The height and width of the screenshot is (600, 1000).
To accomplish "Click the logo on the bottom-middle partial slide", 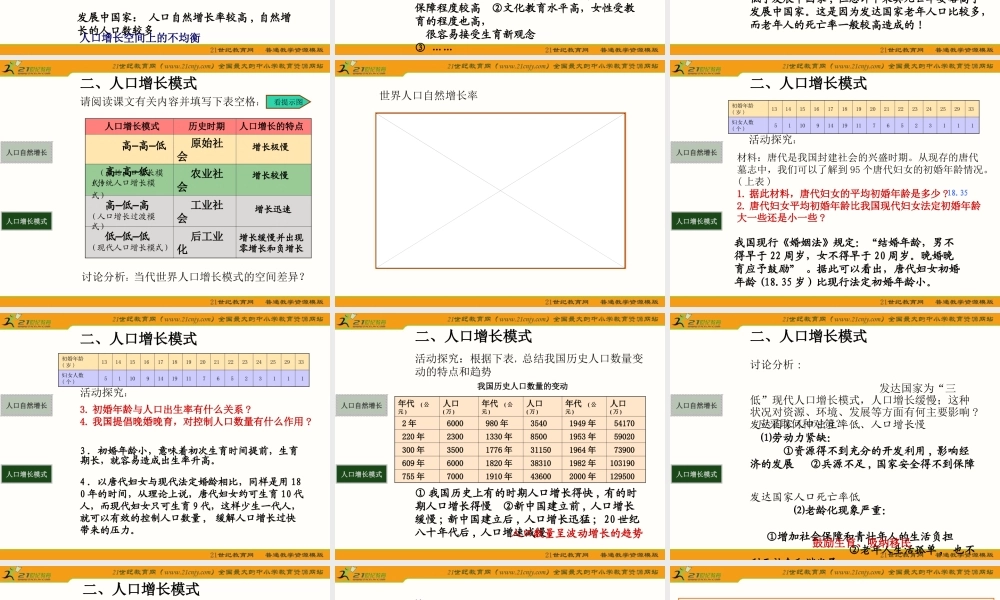I will tap(362, 574).
